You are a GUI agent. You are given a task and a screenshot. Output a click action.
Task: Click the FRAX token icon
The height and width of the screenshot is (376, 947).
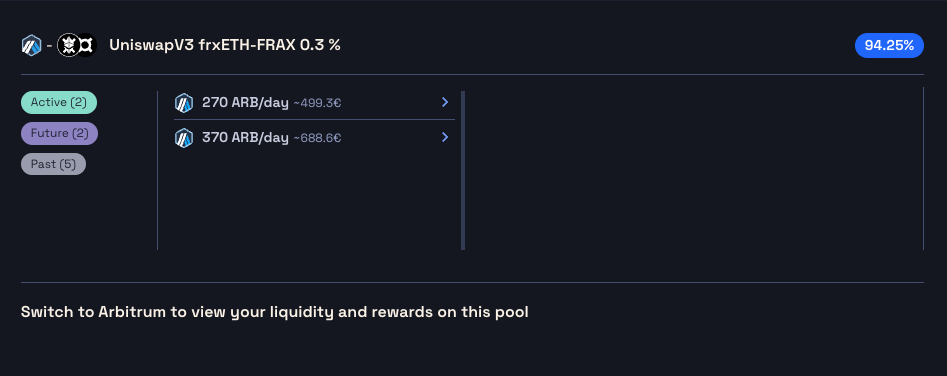point(86,45)
